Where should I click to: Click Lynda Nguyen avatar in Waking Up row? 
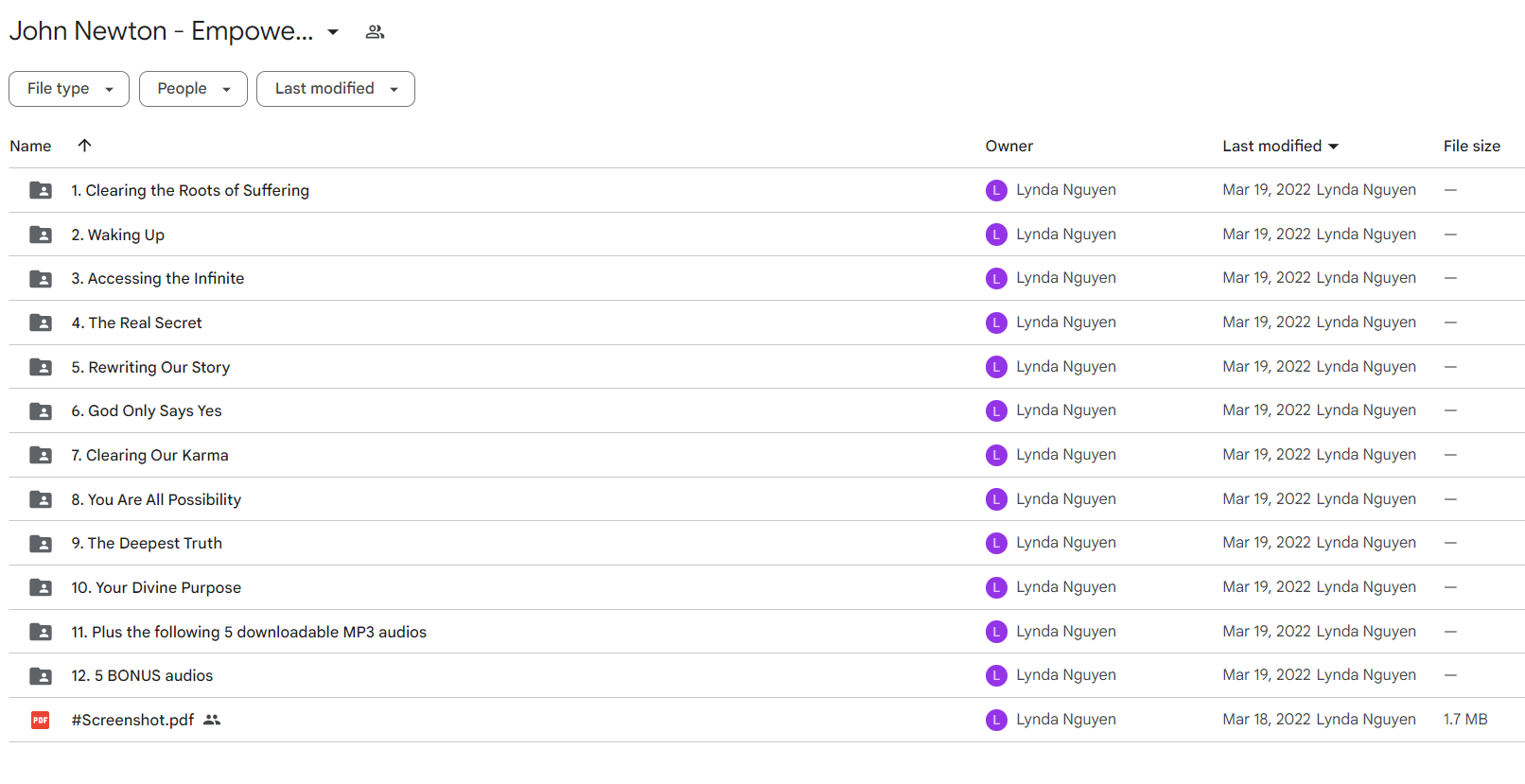(x=996, y=235)
